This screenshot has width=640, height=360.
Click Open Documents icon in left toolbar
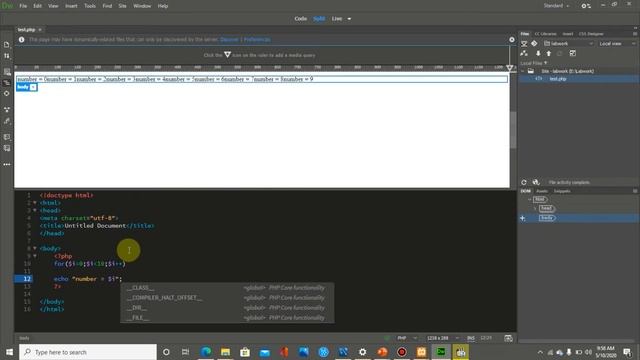pyautogui.click(x=7, y=44)
